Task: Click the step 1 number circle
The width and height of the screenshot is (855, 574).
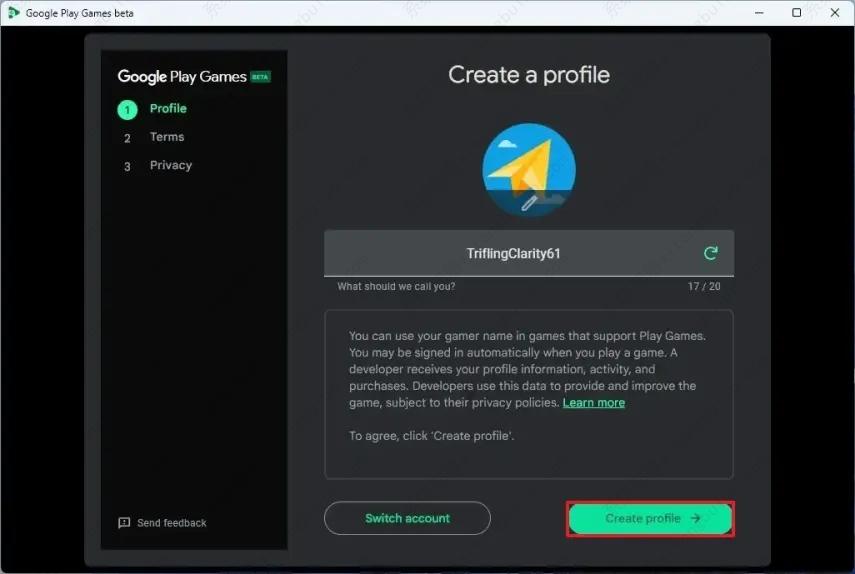Action: point(127,110)
